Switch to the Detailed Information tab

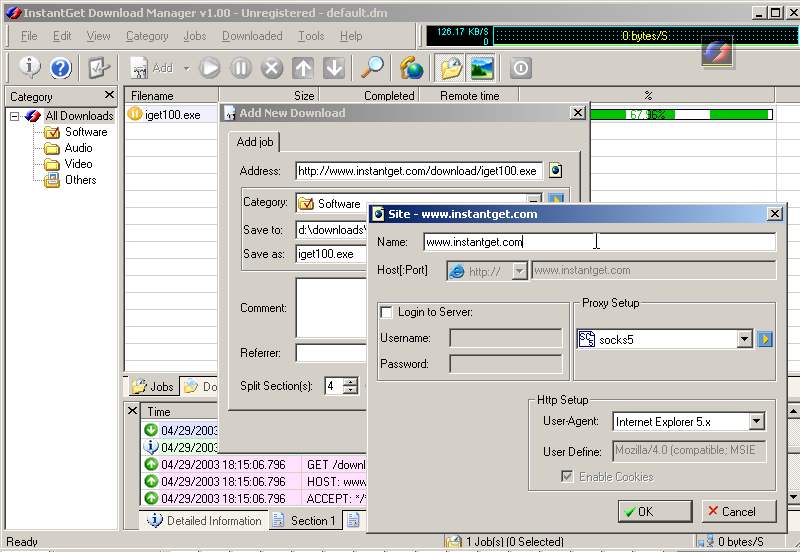pos(204,520)
